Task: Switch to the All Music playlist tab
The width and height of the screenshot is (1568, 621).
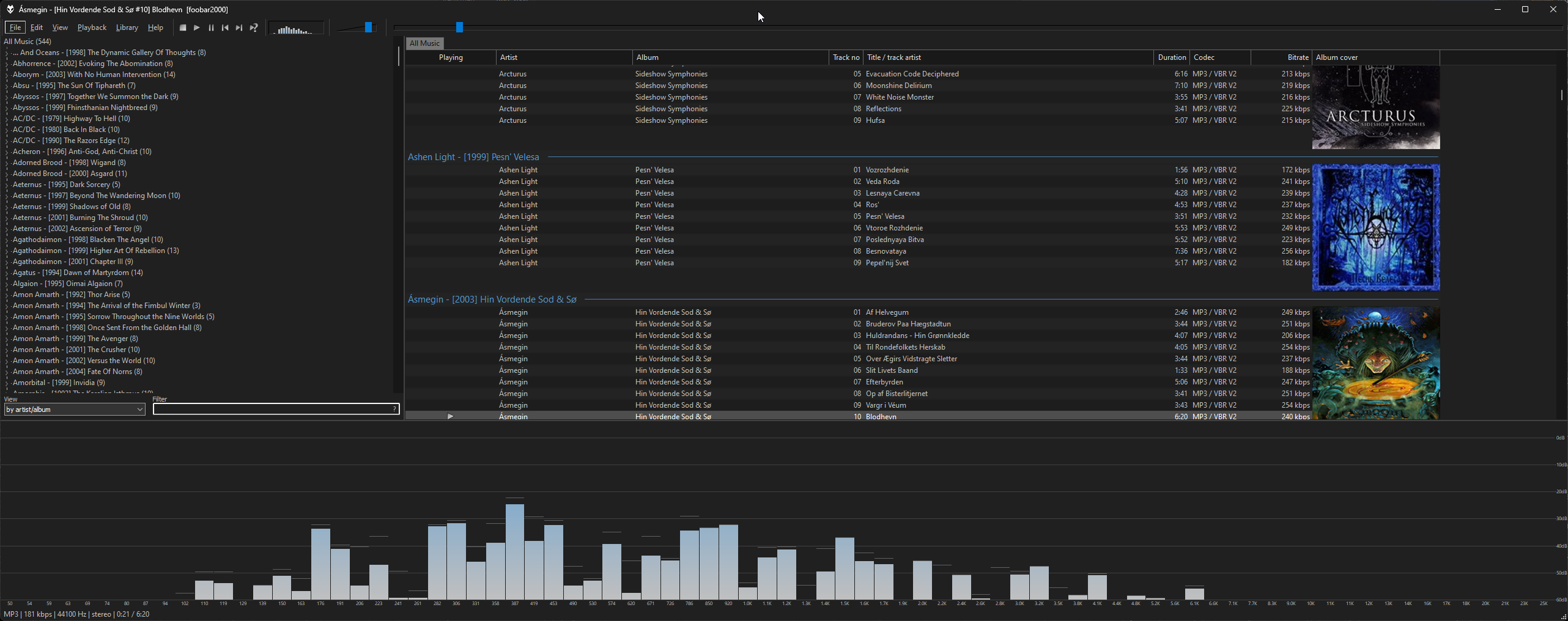Action: point(424,43)
